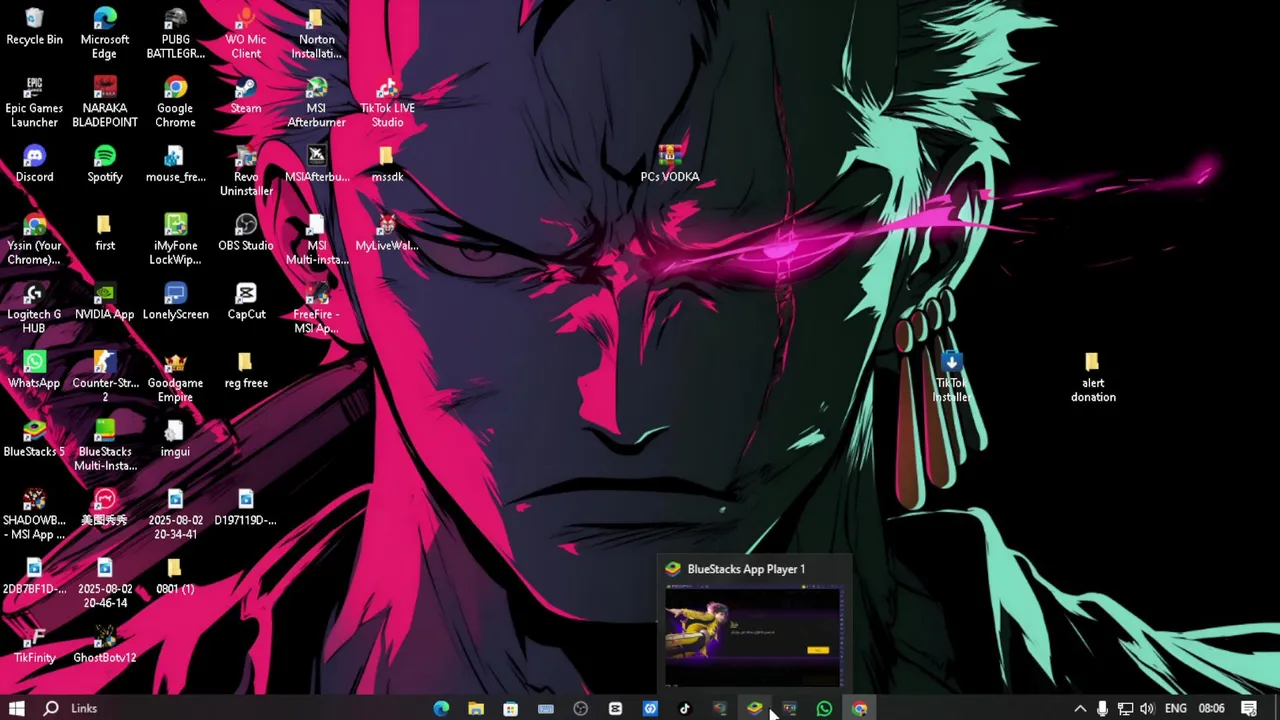Open the volume control tray icon

click(x=1147, y=708)
